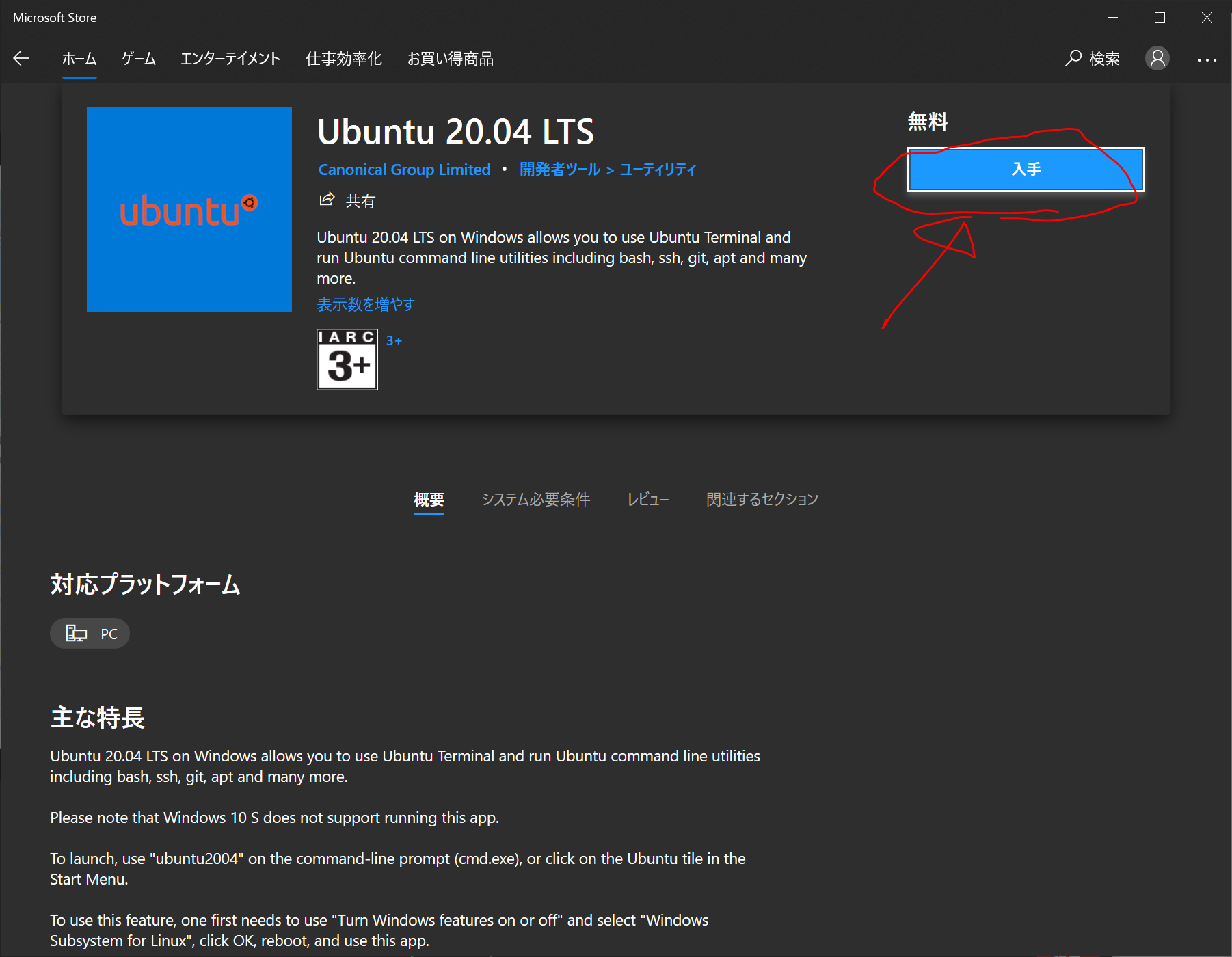This screenshot has height=957, width=1232.
Task: Close the Microsoft Store window
Action: point(1207,18)
